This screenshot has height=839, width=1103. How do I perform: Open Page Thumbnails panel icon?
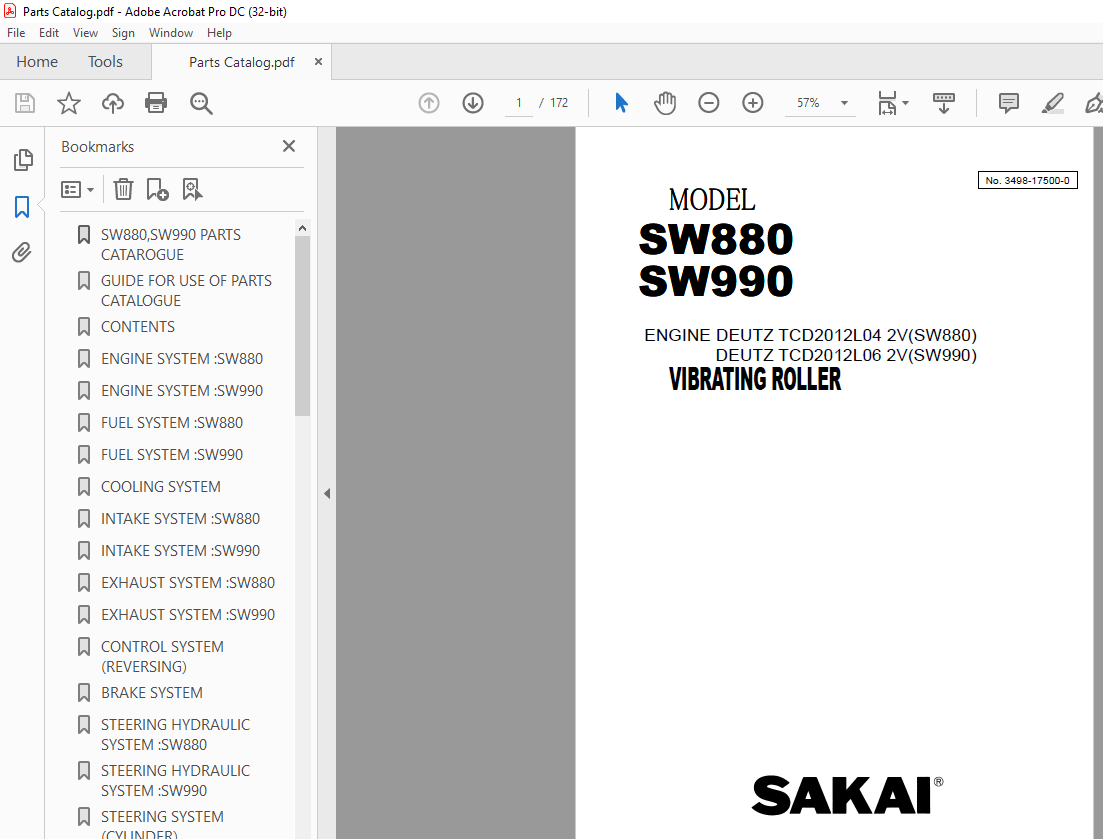click(23, 160)
